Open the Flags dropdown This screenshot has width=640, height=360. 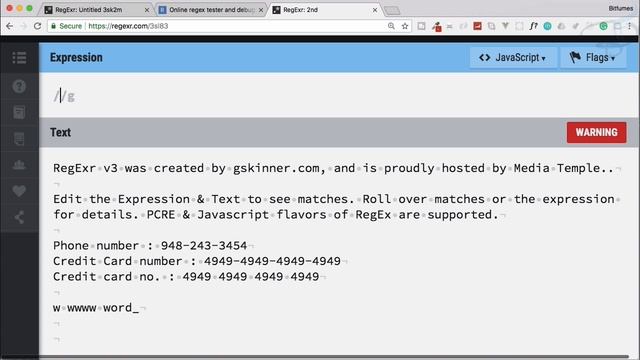coord(593,58)
